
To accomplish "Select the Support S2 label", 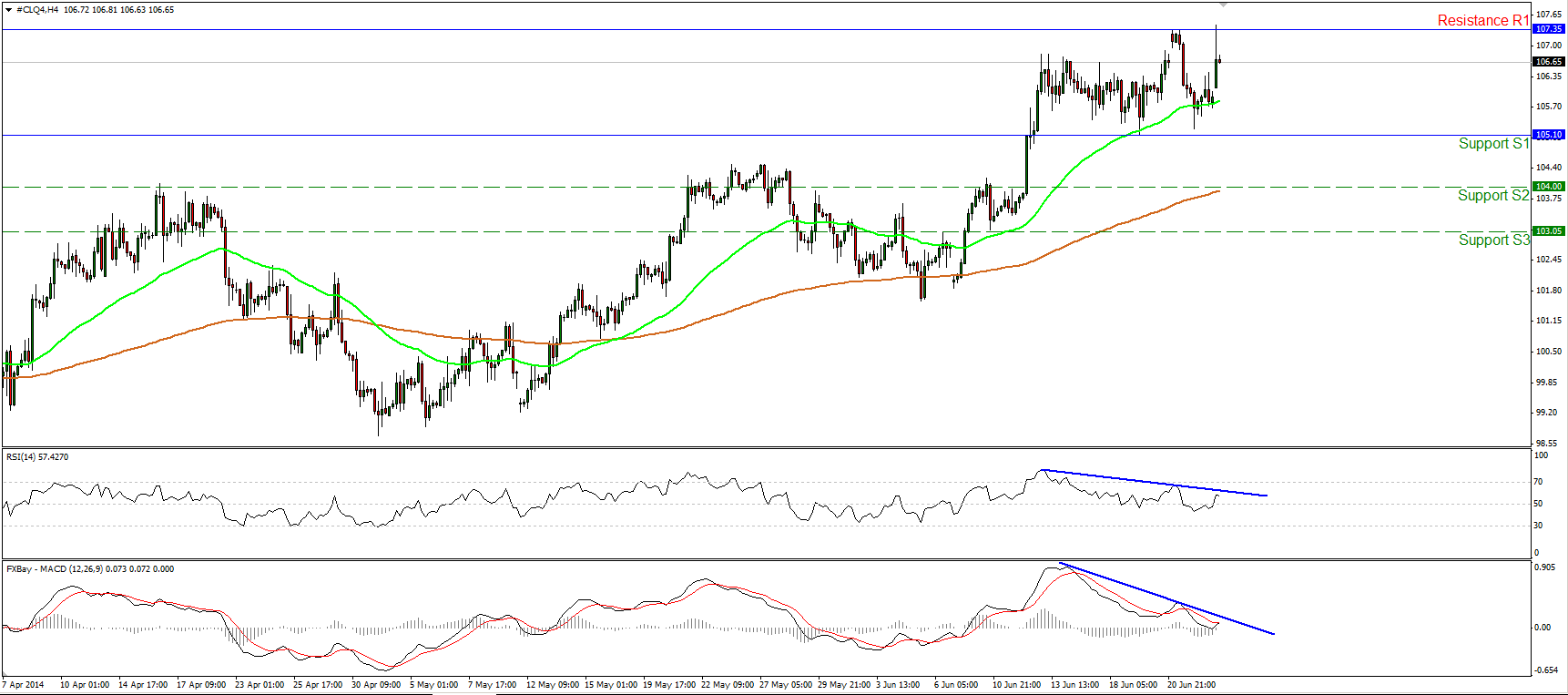I will 1493,195.
